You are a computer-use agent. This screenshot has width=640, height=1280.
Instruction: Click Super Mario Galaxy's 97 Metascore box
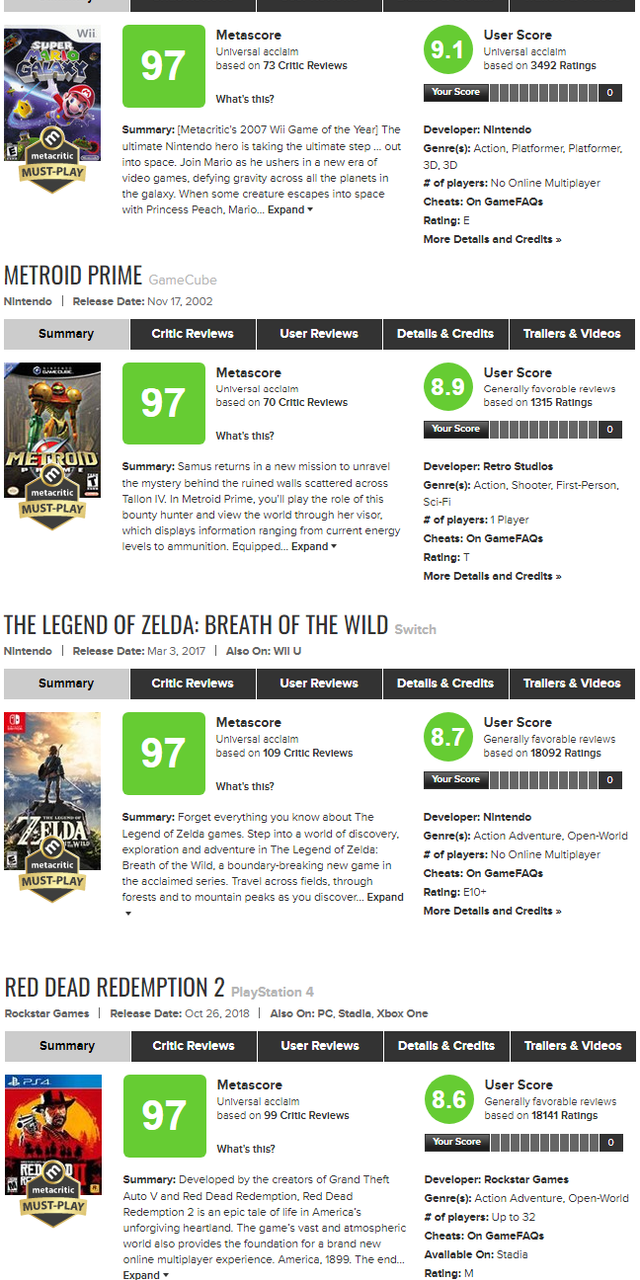point(162,66)
